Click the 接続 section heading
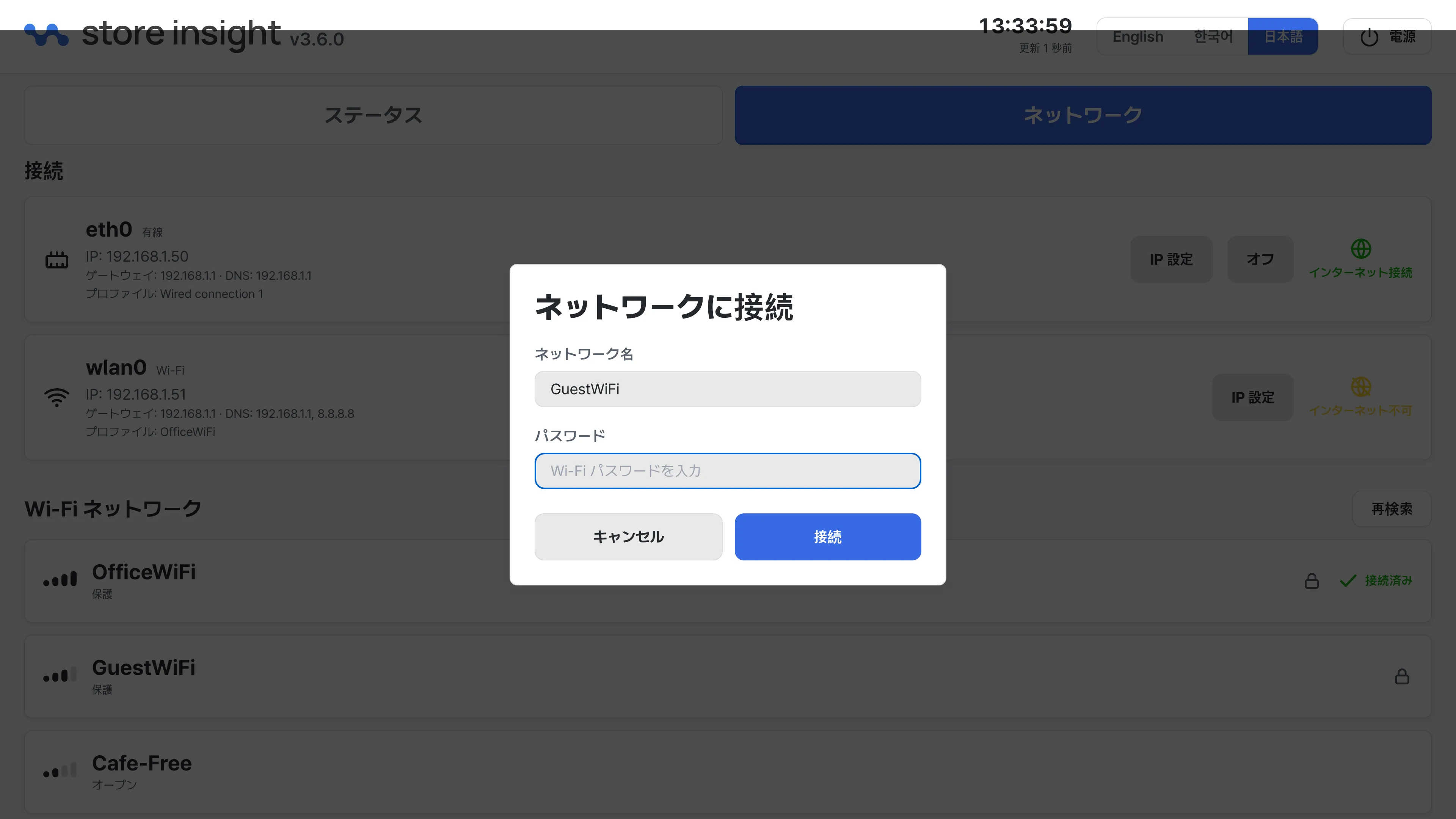This screenshot has height=819, width=1456. pos(44,171)
